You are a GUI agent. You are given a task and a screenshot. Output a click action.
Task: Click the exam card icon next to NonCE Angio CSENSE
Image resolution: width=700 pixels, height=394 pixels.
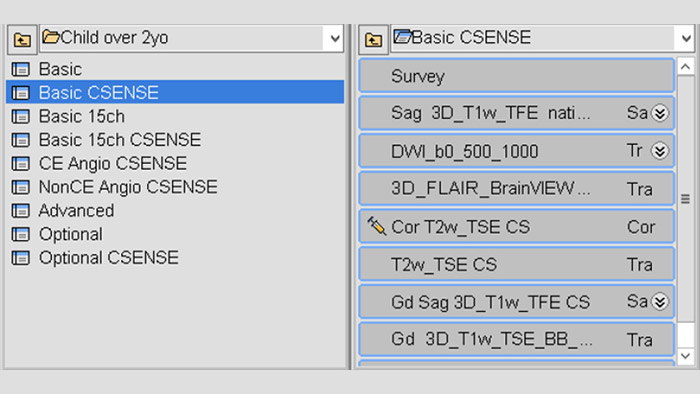21,187
